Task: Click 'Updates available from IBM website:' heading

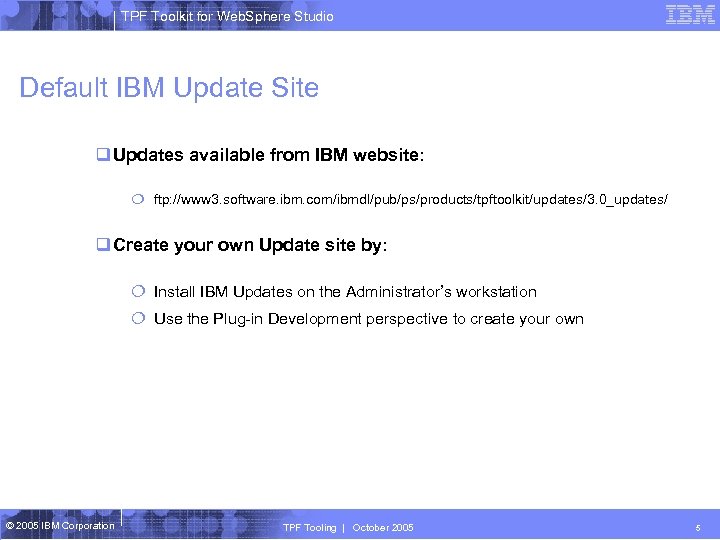Action: 269,155
